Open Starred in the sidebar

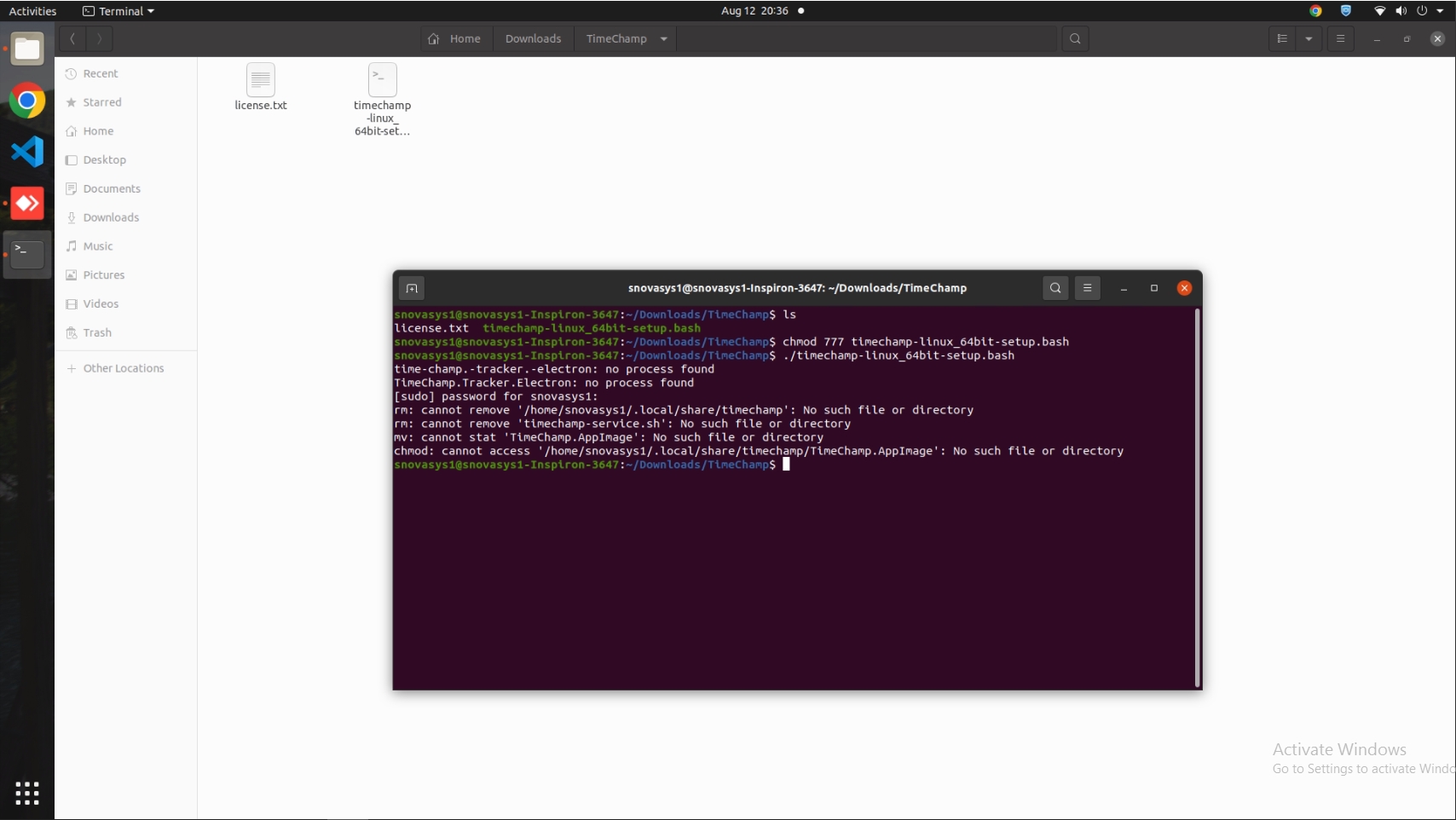[126, 102]
